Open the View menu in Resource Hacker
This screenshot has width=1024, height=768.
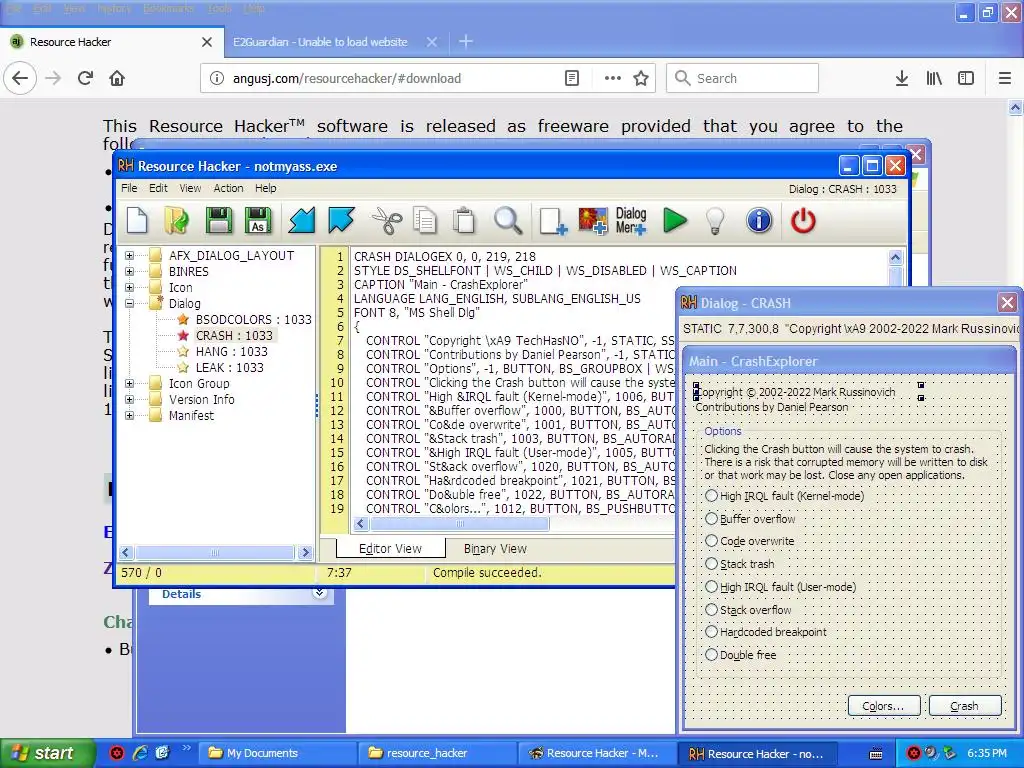coord(190,188)
